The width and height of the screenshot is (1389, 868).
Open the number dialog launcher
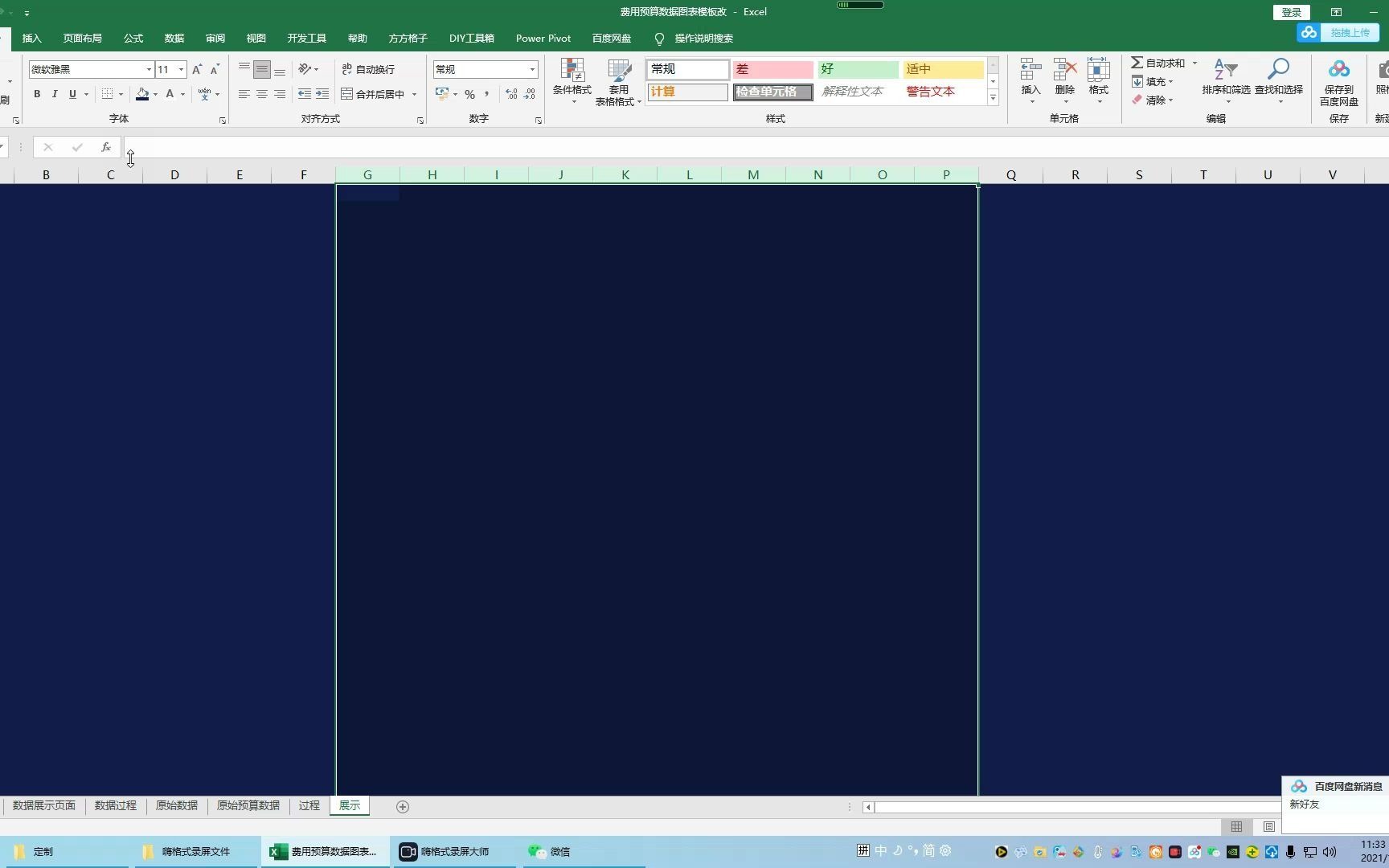(539, 121)
